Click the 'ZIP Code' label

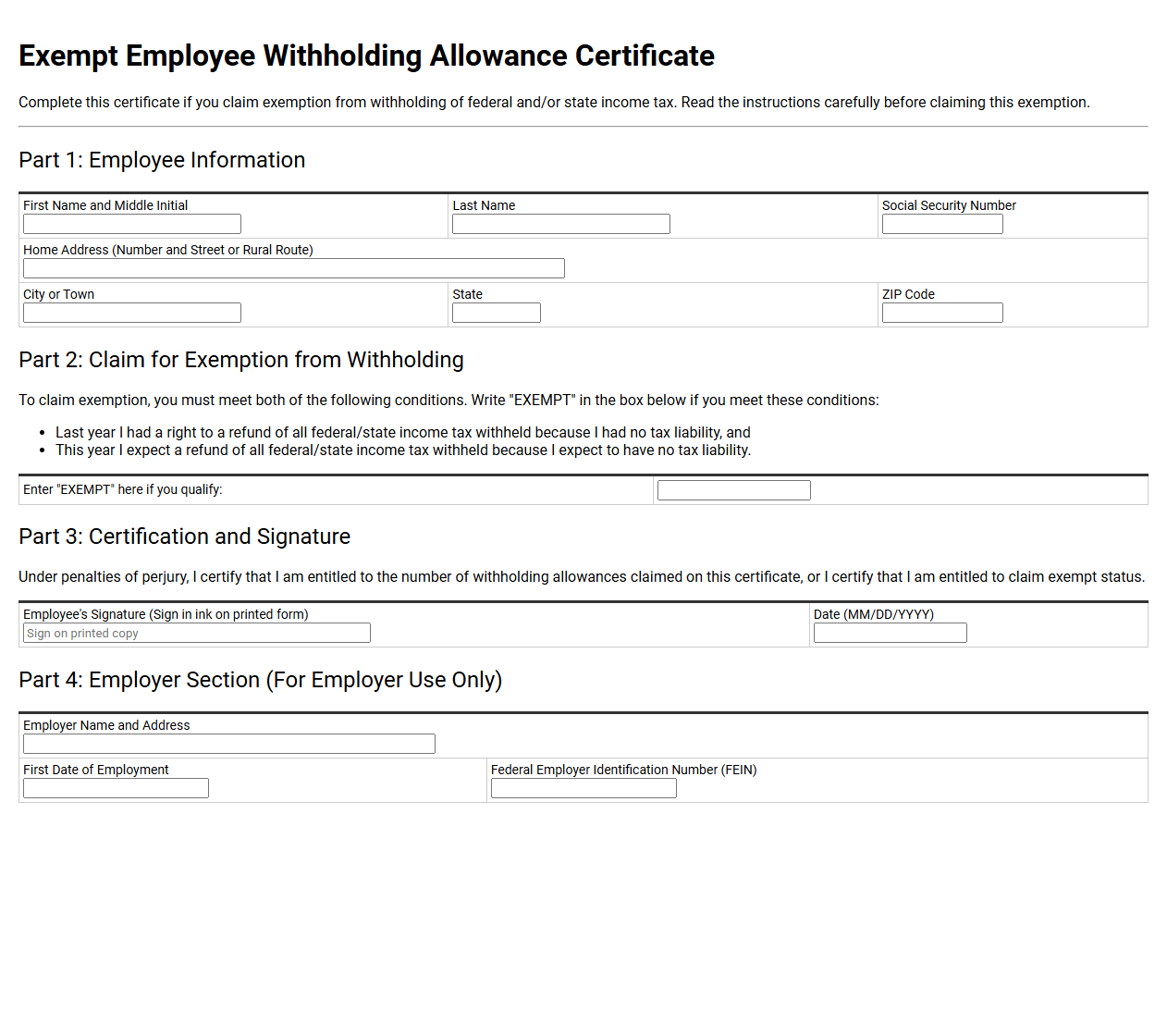[x=908, y=294]
